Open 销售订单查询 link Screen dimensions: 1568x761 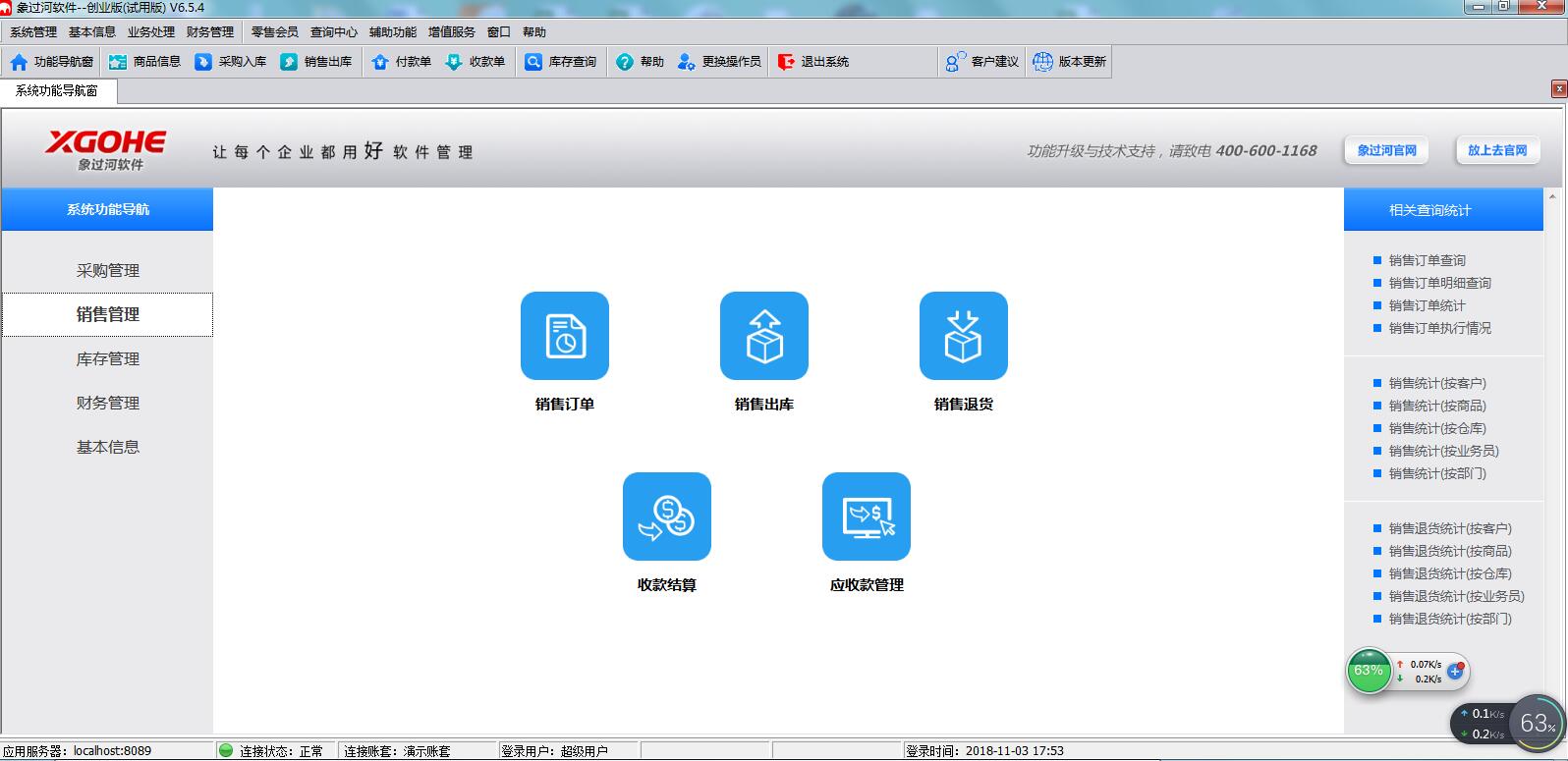(1427, 260)
